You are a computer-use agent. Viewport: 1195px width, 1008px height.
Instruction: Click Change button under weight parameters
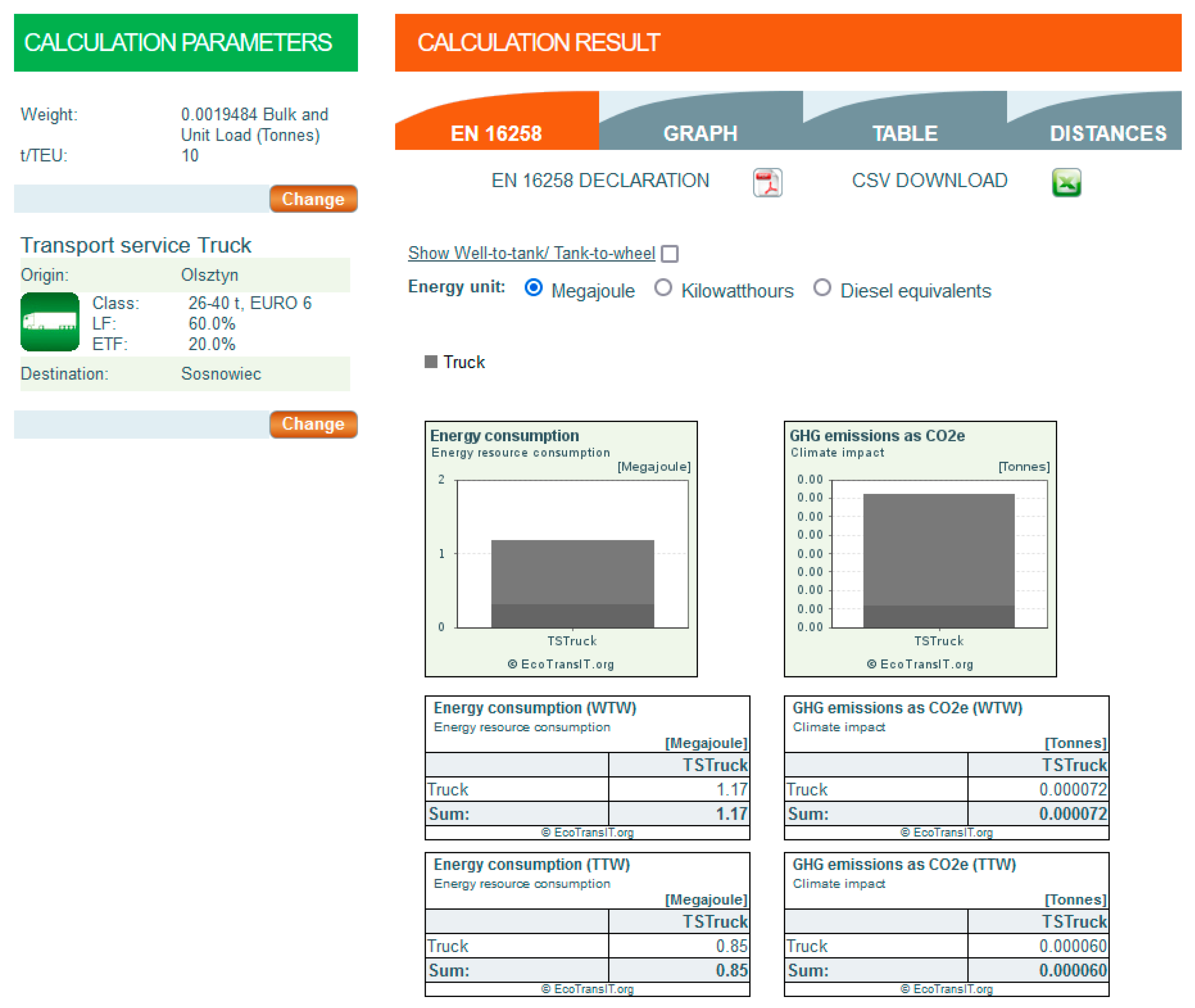point(314,199)
